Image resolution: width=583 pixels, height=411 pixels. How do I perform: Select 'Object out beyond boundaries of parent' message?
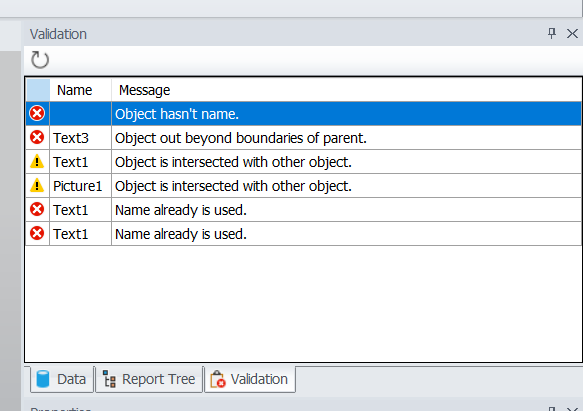(241, 138)
